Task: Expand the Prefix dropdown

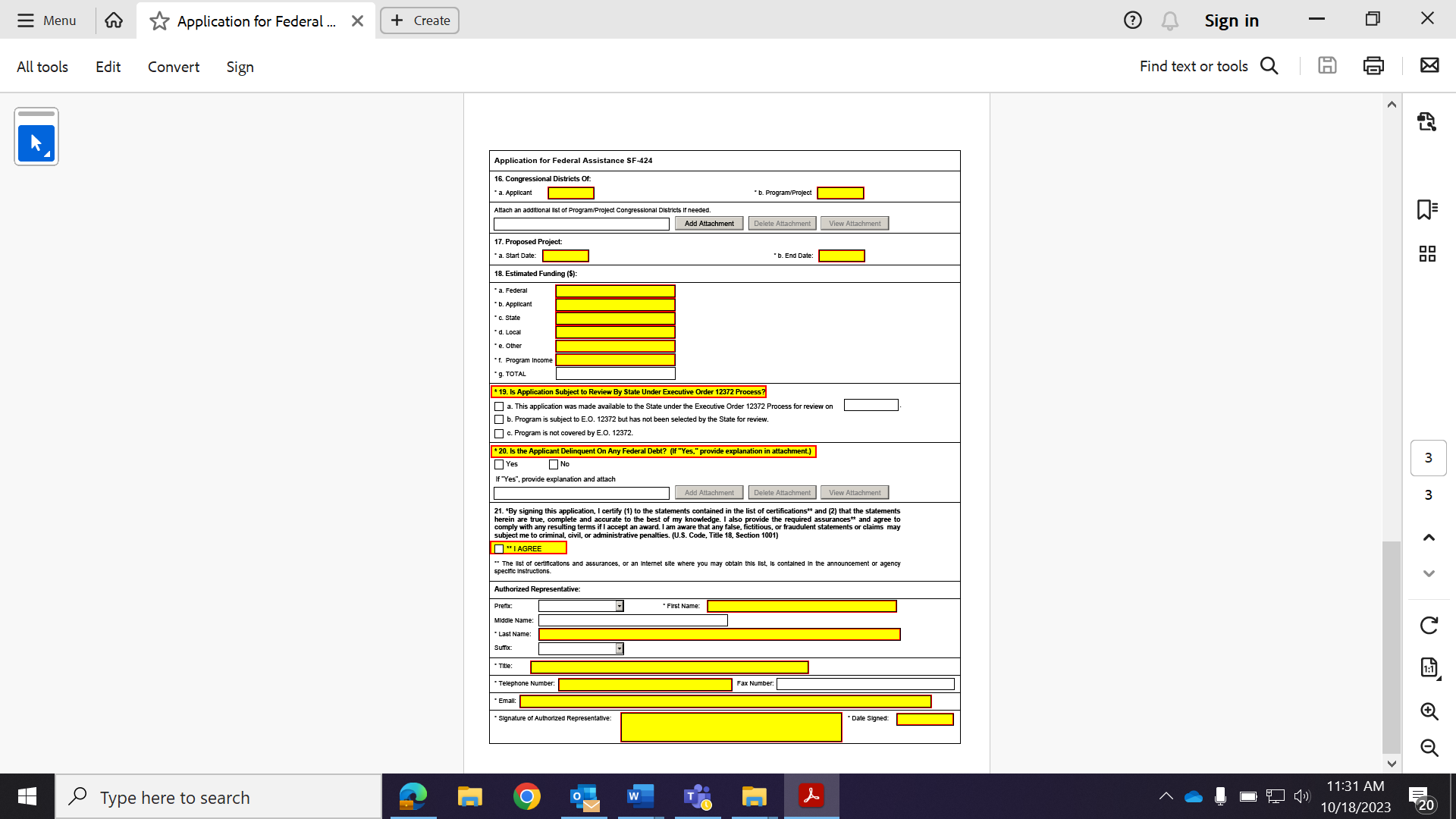Action: 620,606
